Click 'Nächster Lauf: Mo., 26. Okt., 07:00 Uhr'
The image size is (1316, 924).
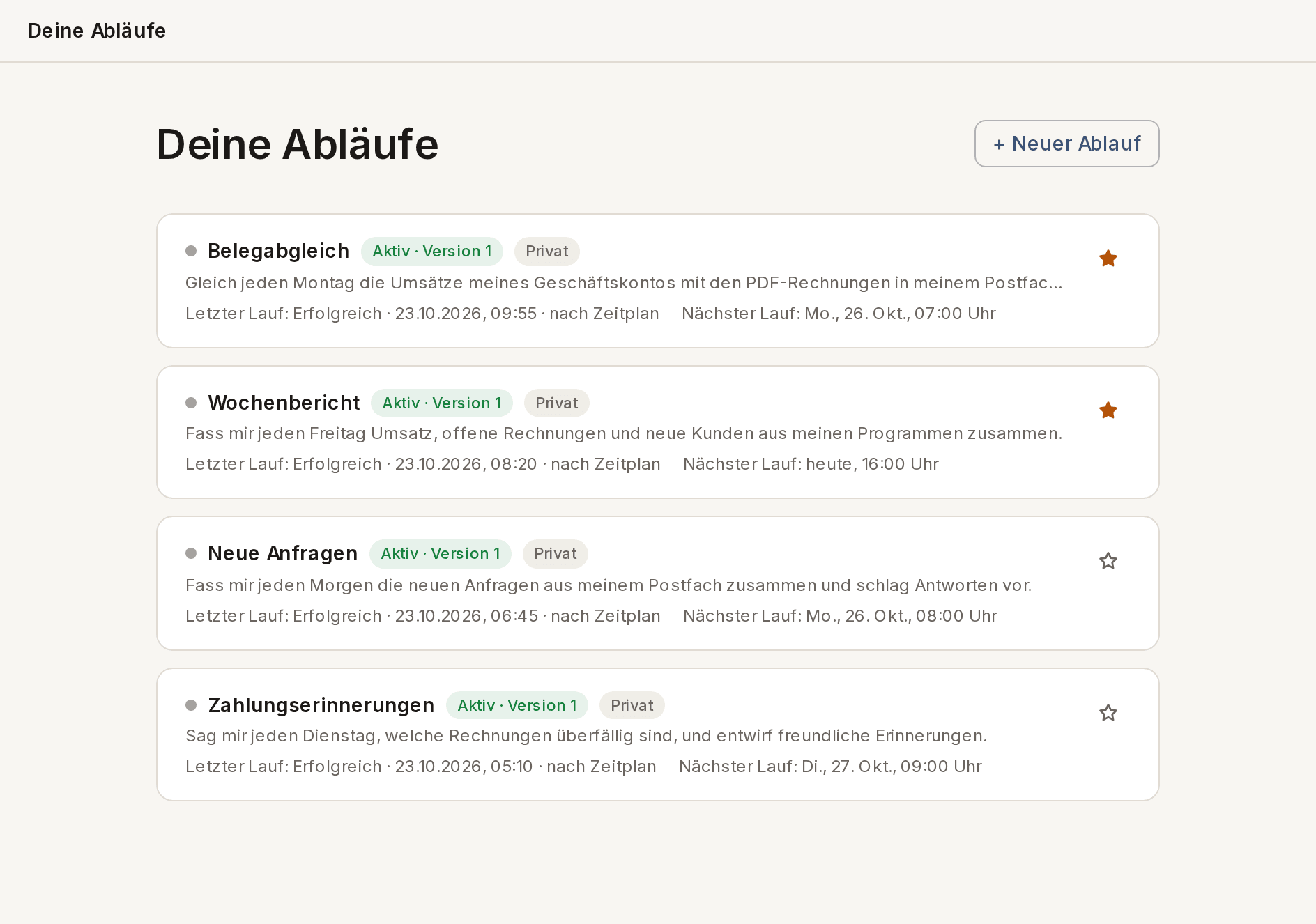[839, 314]
